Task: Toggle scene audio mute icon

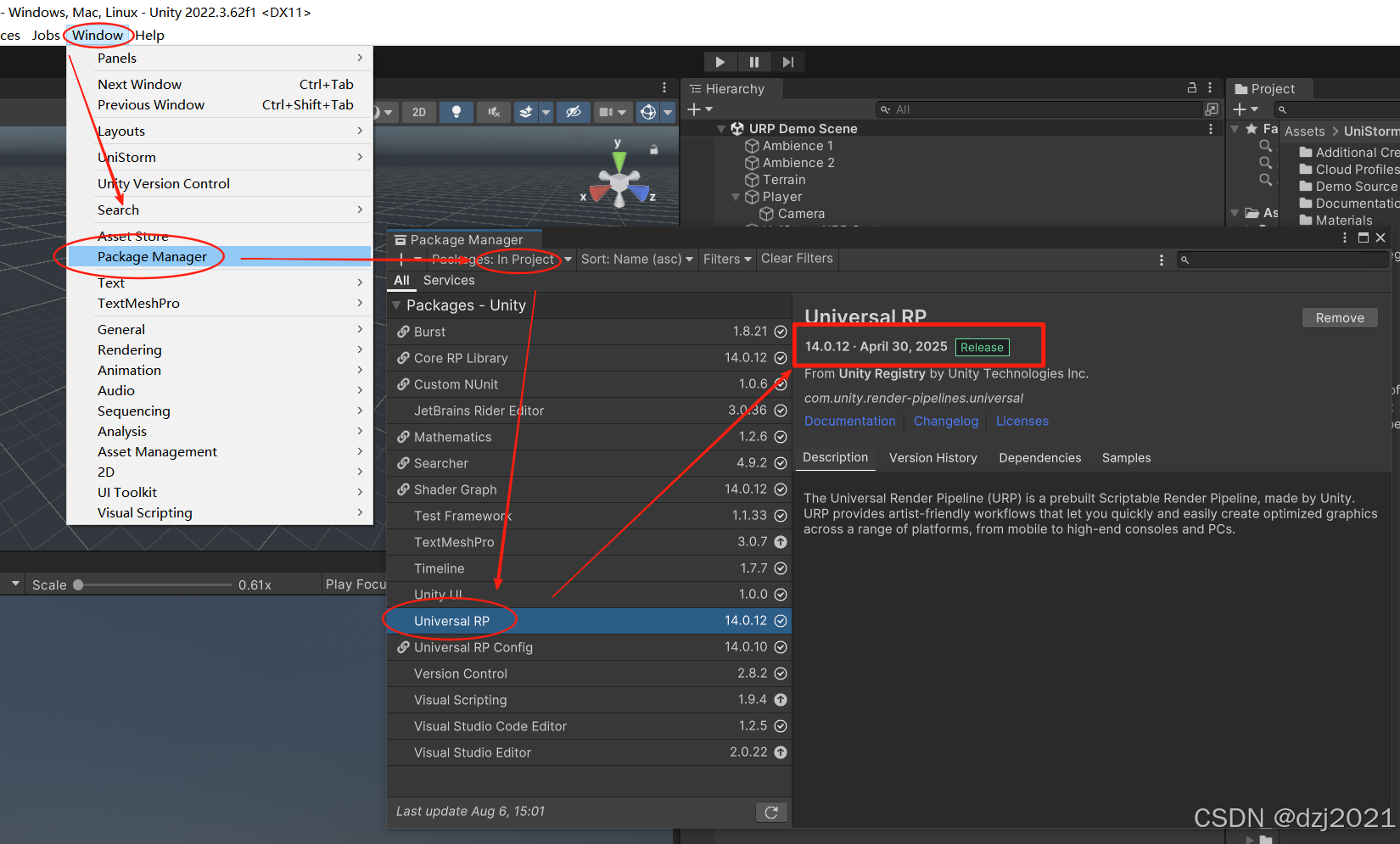Action: [494, 112]
